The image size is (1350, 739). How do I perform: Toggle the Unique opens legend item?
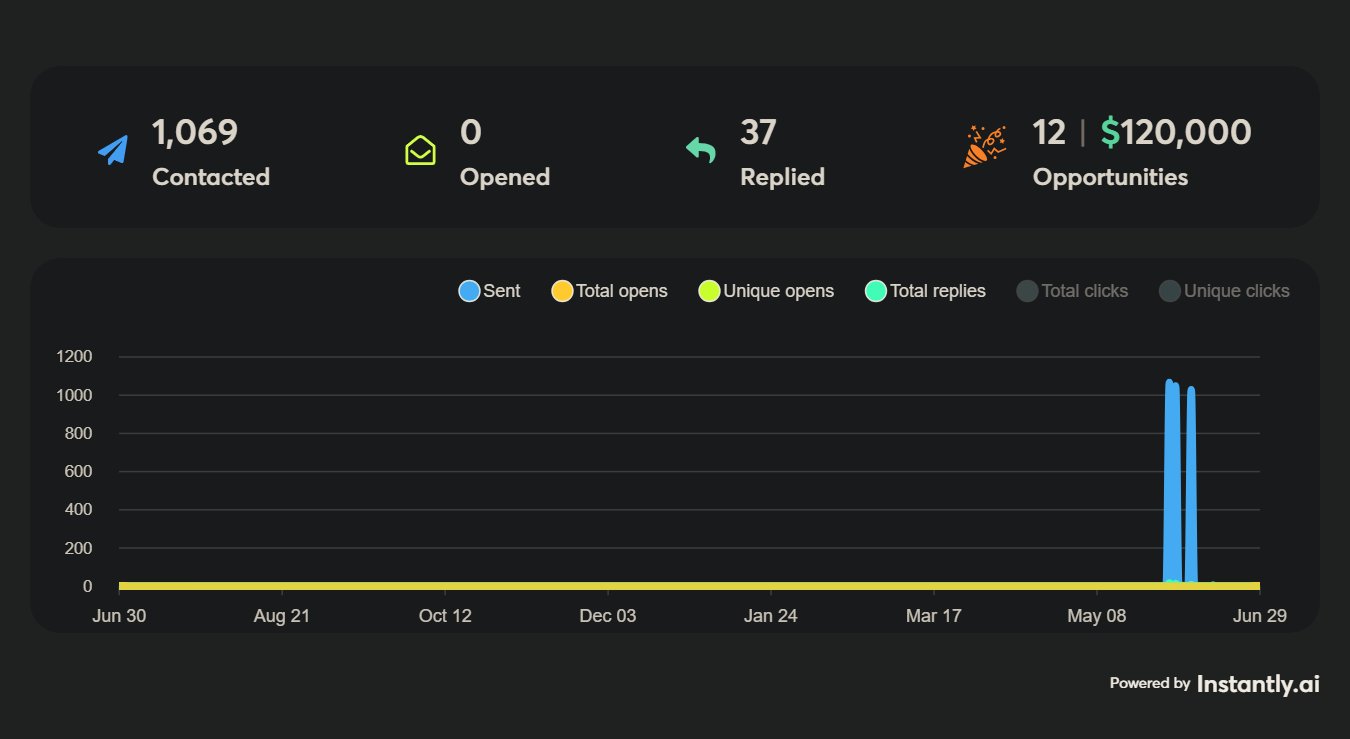tap(767, 291)
